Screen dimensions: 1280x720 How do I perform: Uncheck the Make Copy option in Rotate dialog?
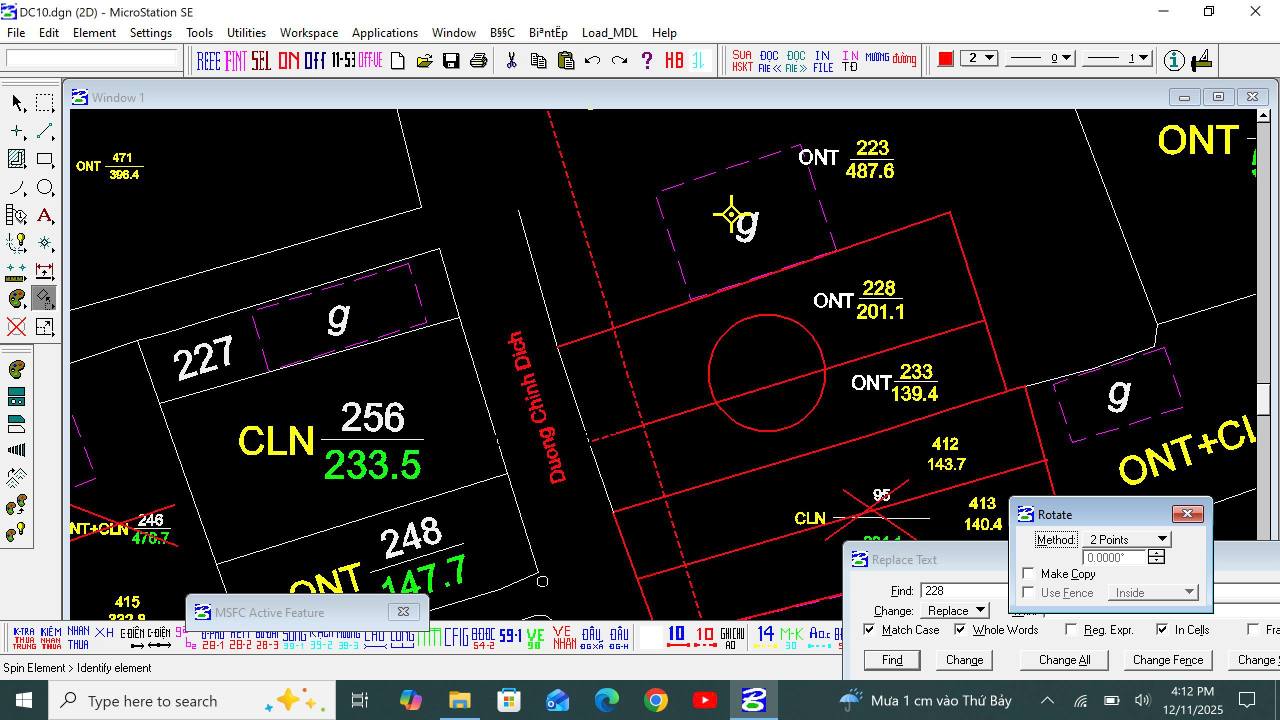(1028, 573)
